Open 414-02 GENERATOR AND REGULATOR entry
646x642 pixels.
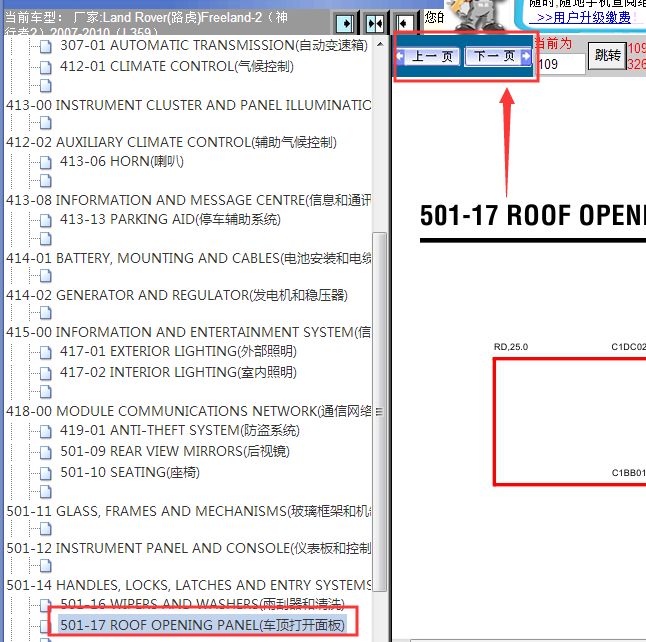(177, 295)
